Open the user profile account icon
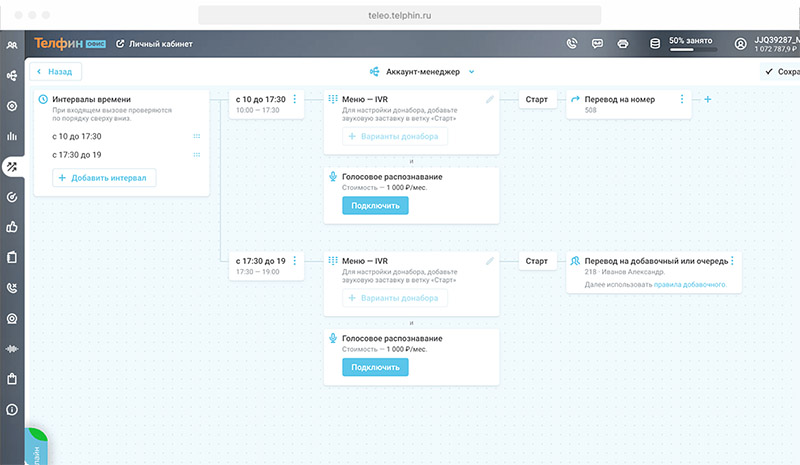Image resolution: width=800 pixels, height=465 pixels. pyautogui.click(x=741, y=44)
